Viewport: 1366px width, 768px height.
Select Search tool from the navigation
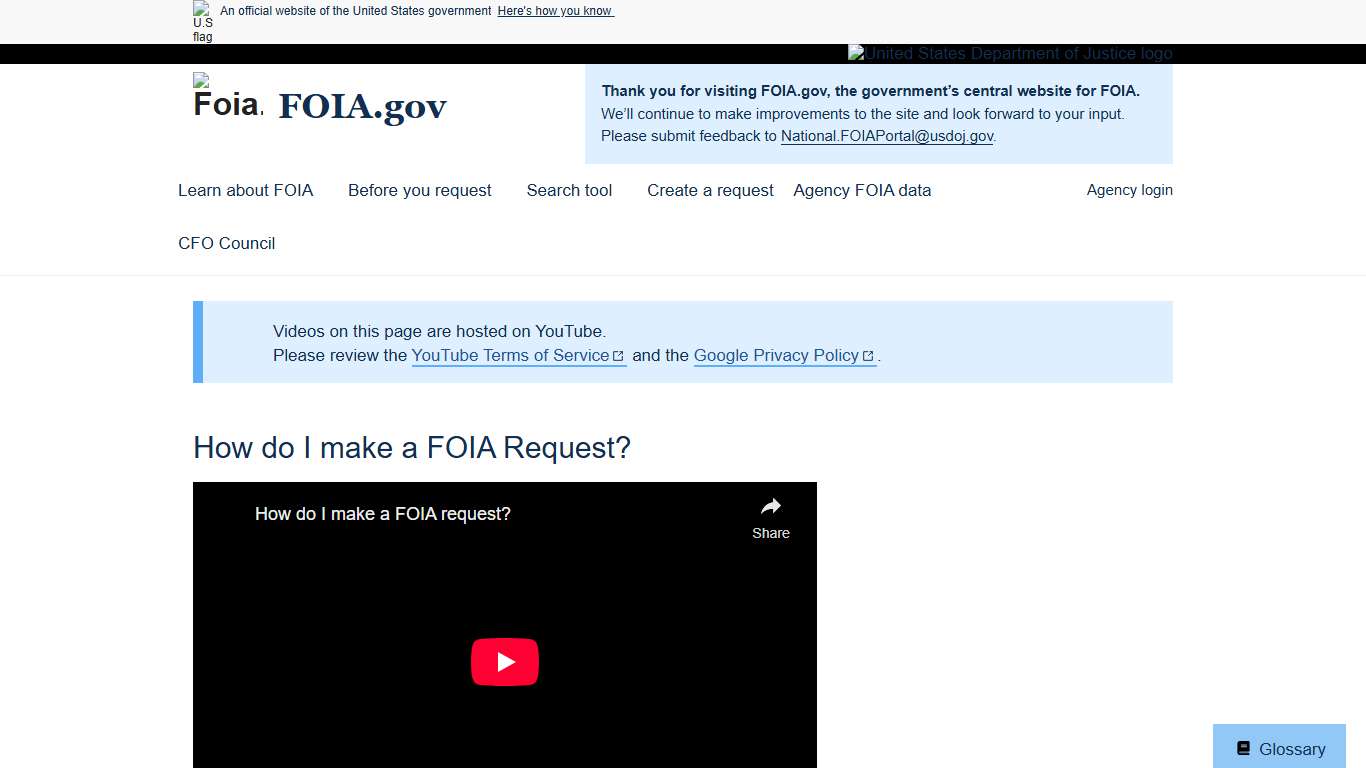pyautogui.click(x=569, y=190)
